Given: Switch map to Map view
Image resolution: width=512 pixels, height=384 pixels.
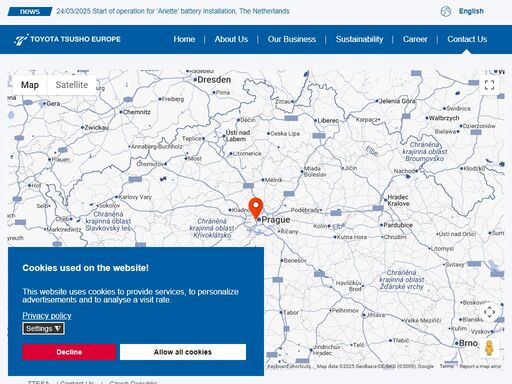Looking at the screenshot, I should [30, 85].
